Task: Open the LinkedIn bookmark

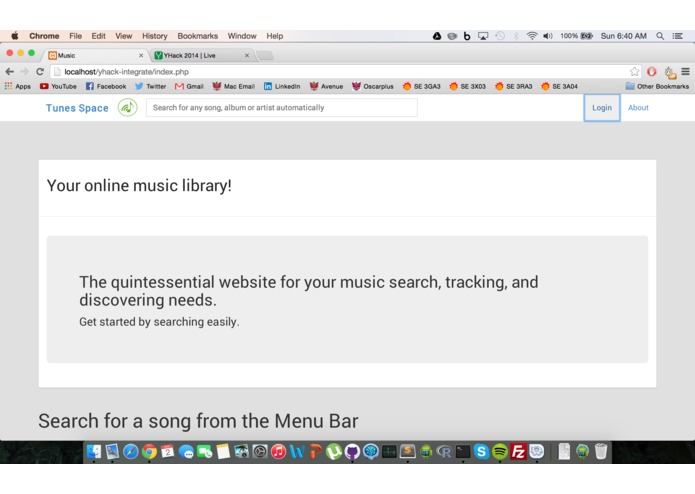Action: click(x=282, y=86)
